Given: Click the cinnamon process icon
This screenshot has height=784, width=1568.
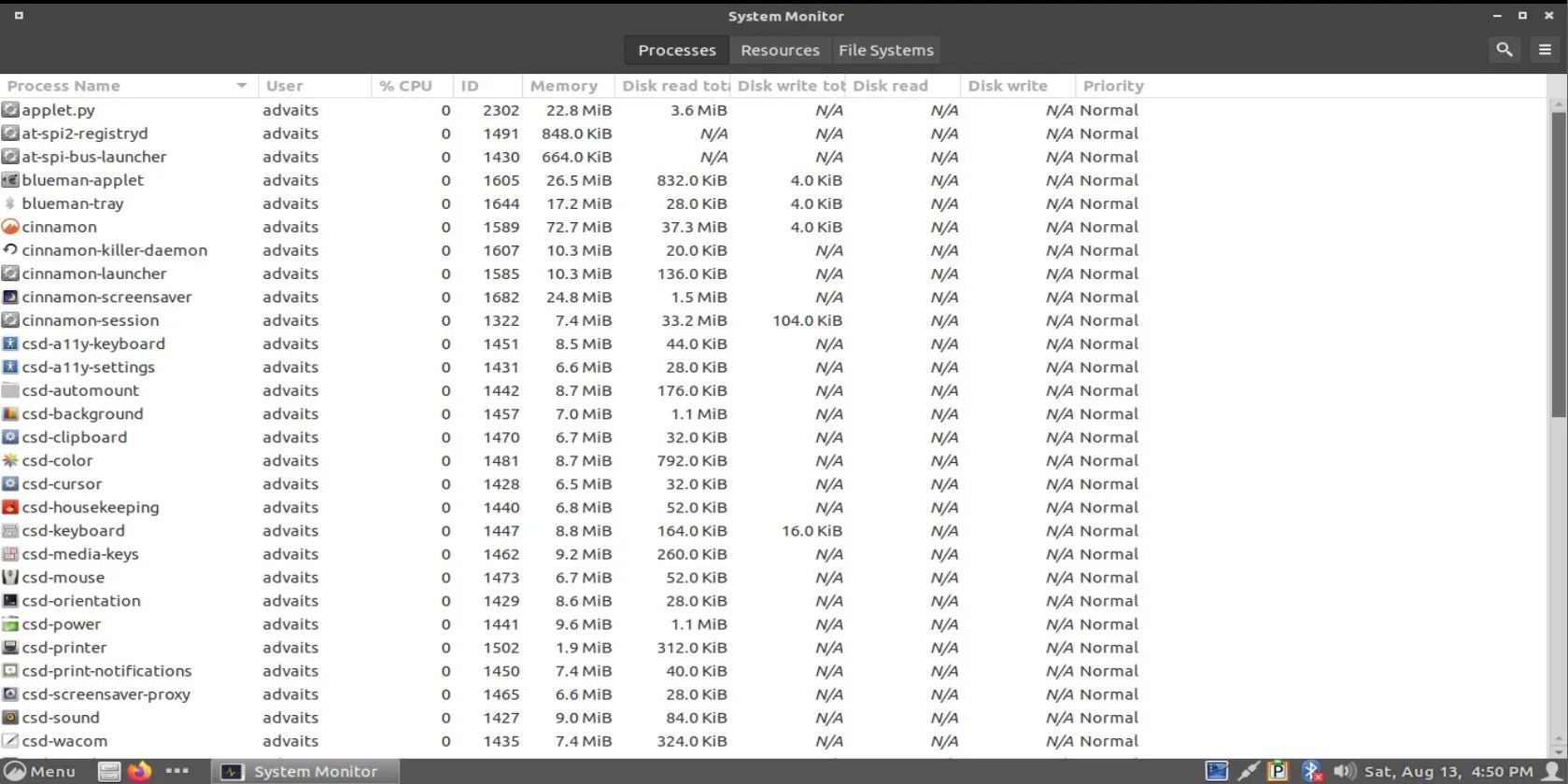Looking at the screenshot, I should click(10, 227).
